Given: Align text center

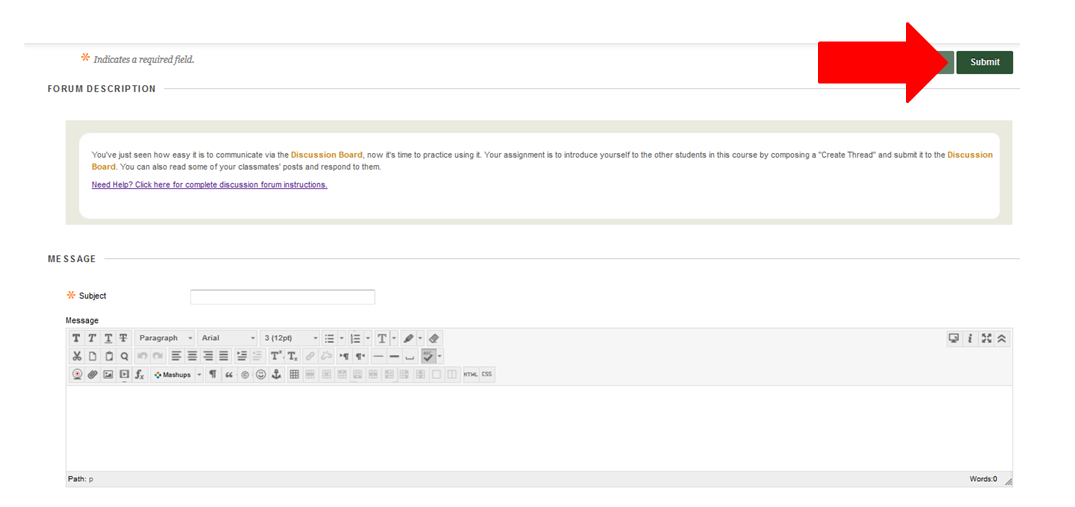Looking at the screenshot, I should pyautogui.click(x=192, y=356).
